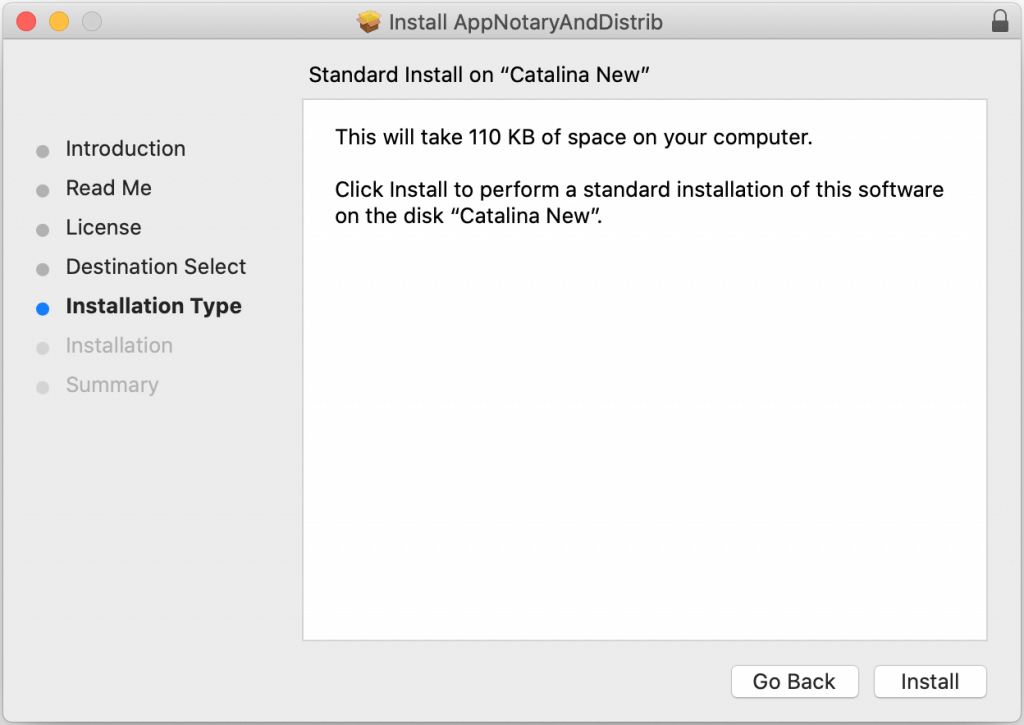
Task: Choose the Installation Type step label
Action: point(153,307)
